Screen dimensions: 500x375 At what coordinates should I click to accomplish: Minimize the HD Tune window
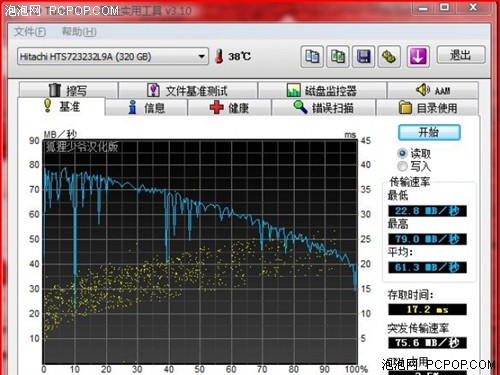tap(423, 8)
